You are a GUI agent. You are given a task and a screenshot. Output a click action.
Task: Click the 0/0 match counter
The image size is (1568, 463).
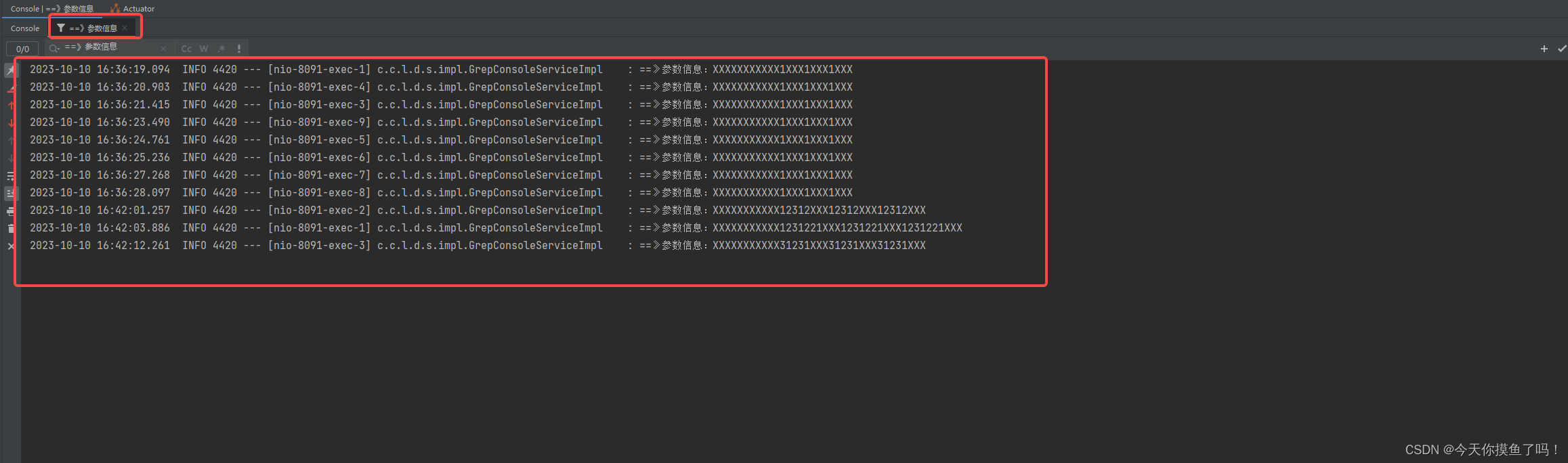tap(22, 48)
